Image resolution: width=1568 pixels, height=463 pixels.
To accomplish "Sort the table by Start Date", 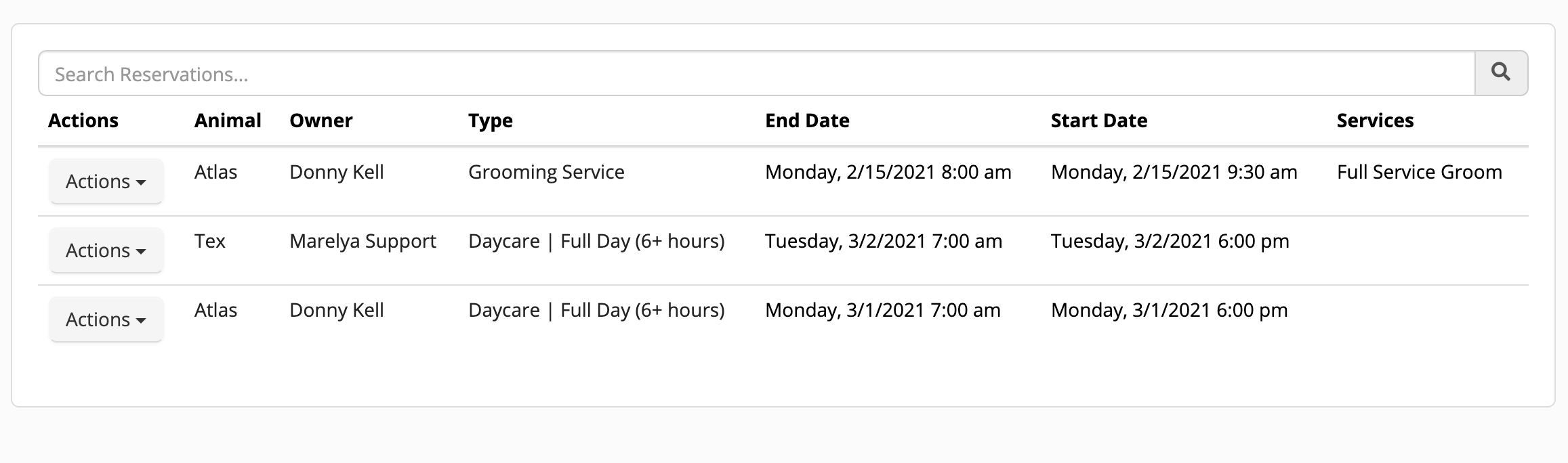I will pos(1098,120).
